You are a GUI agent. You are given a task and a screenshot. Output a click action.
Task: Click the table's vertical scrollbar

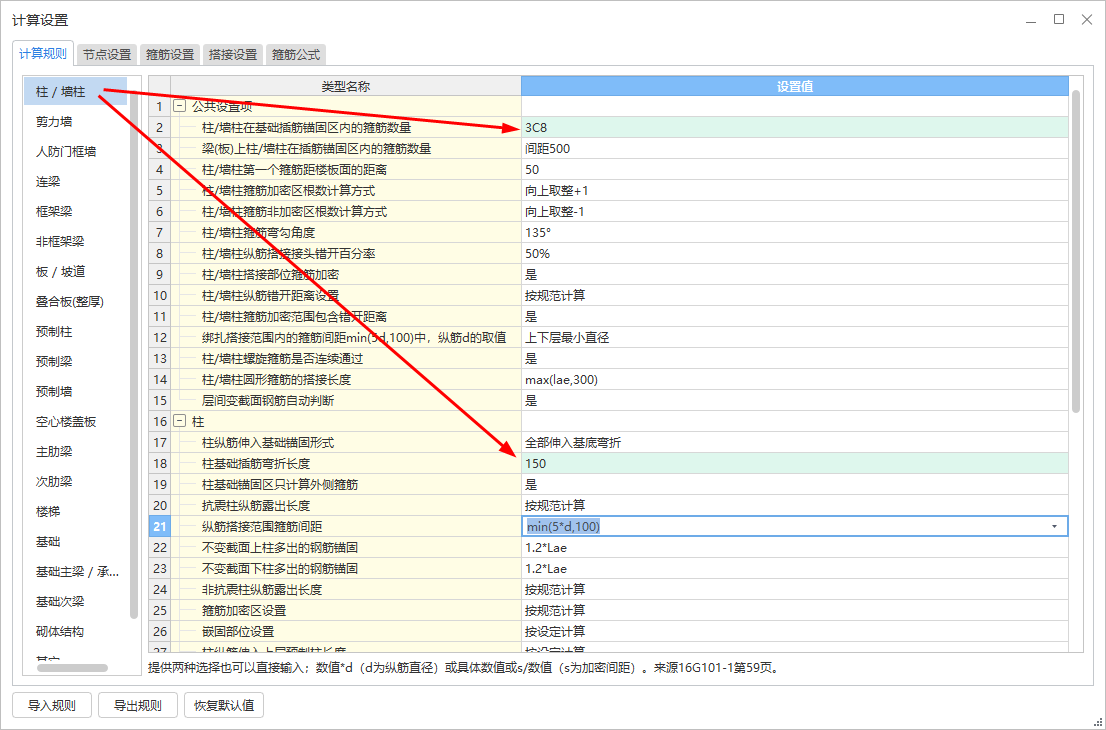[x=1076, y=251]
